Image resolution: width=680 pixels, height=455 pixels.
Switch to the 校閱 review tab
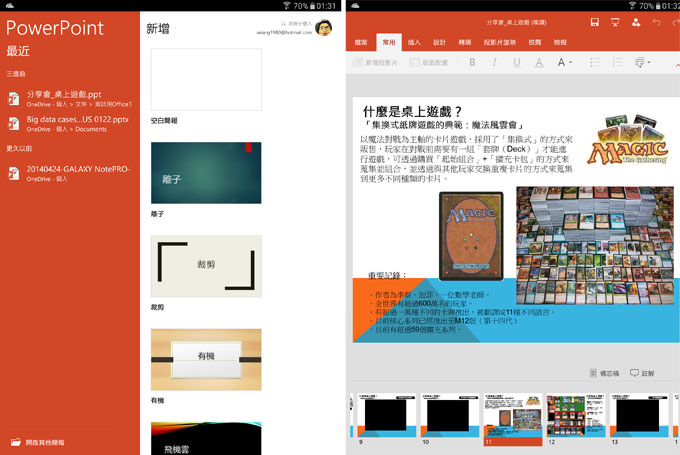pyautogui.click(x=535, y=43)
